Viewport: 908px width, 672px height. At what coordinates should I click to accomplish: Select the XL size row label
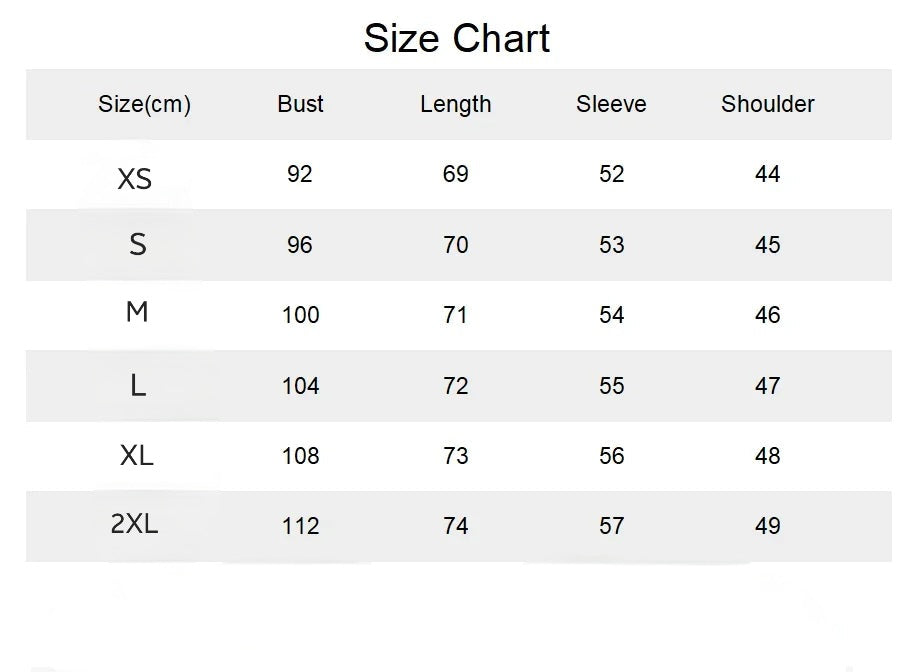pyautogui.click(x=136, y=456)
